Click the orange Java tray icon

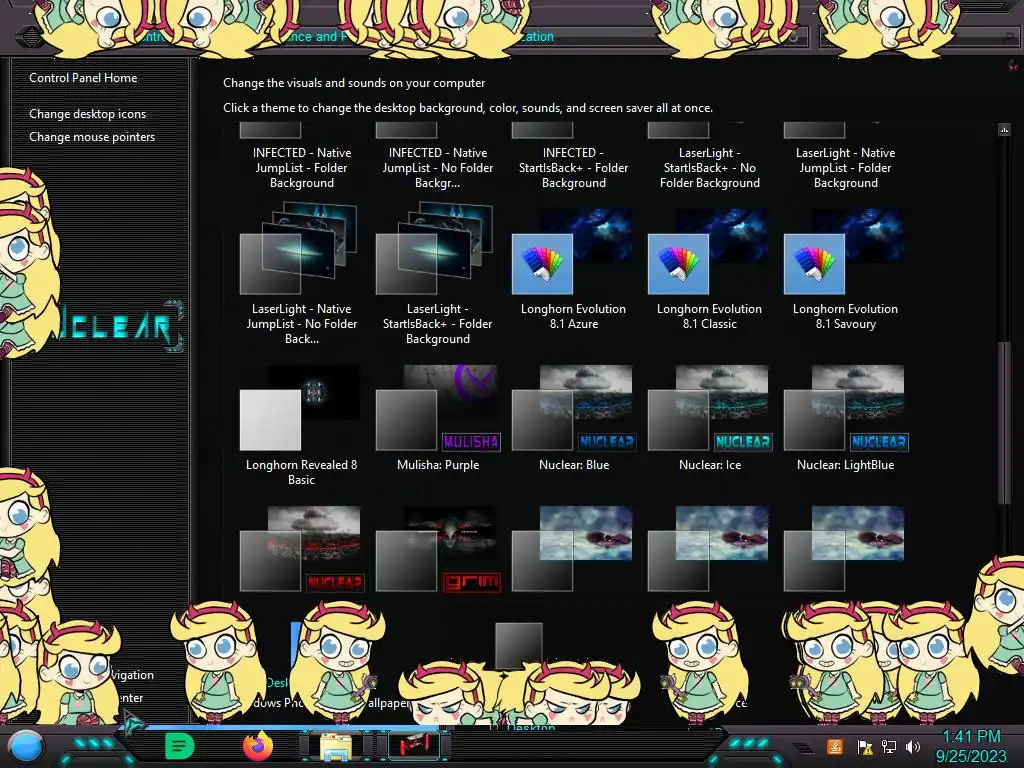point(835,746)
